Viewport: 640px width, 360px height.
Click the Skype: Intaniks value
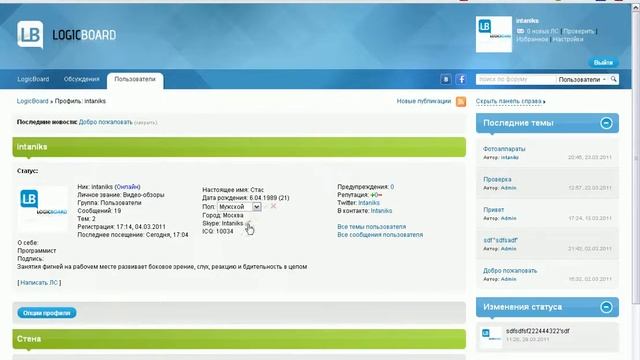tap(223, 223)
